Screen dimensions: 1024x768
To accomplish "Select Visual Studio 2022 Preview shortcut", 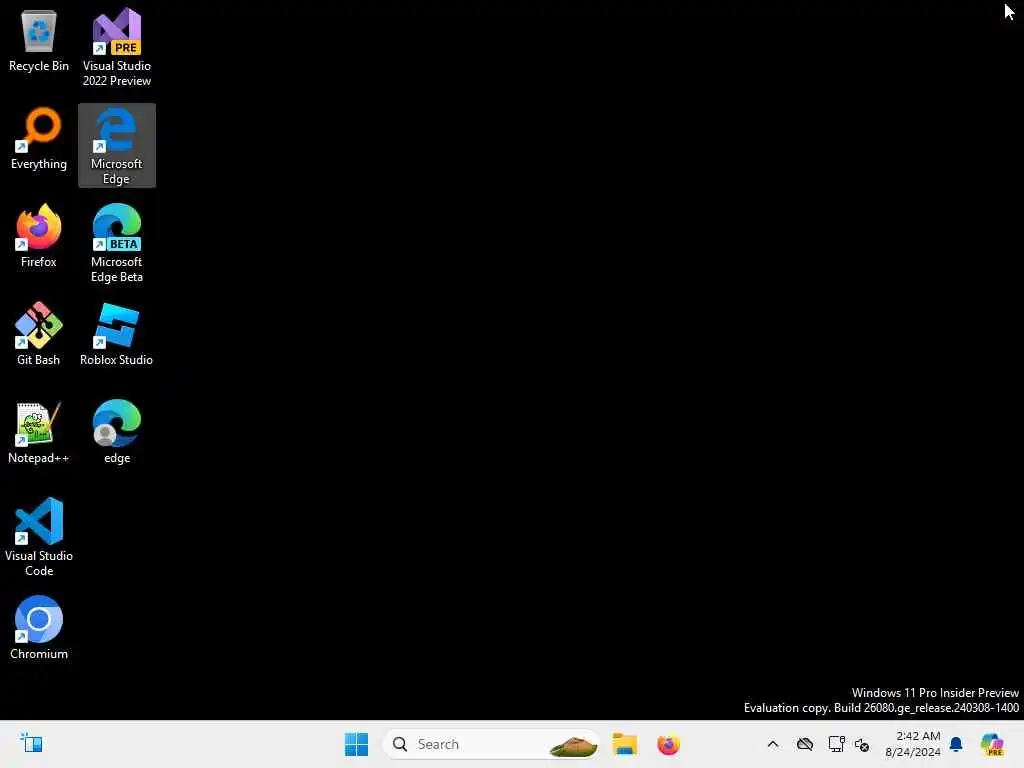I will click(117, 47).
